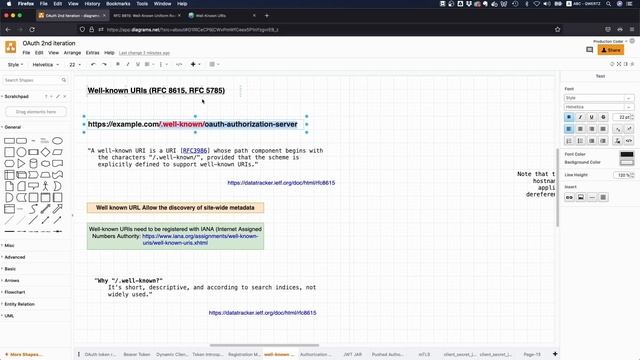
Task: Toggle bold in the Text panel
Action: (569, 117)
